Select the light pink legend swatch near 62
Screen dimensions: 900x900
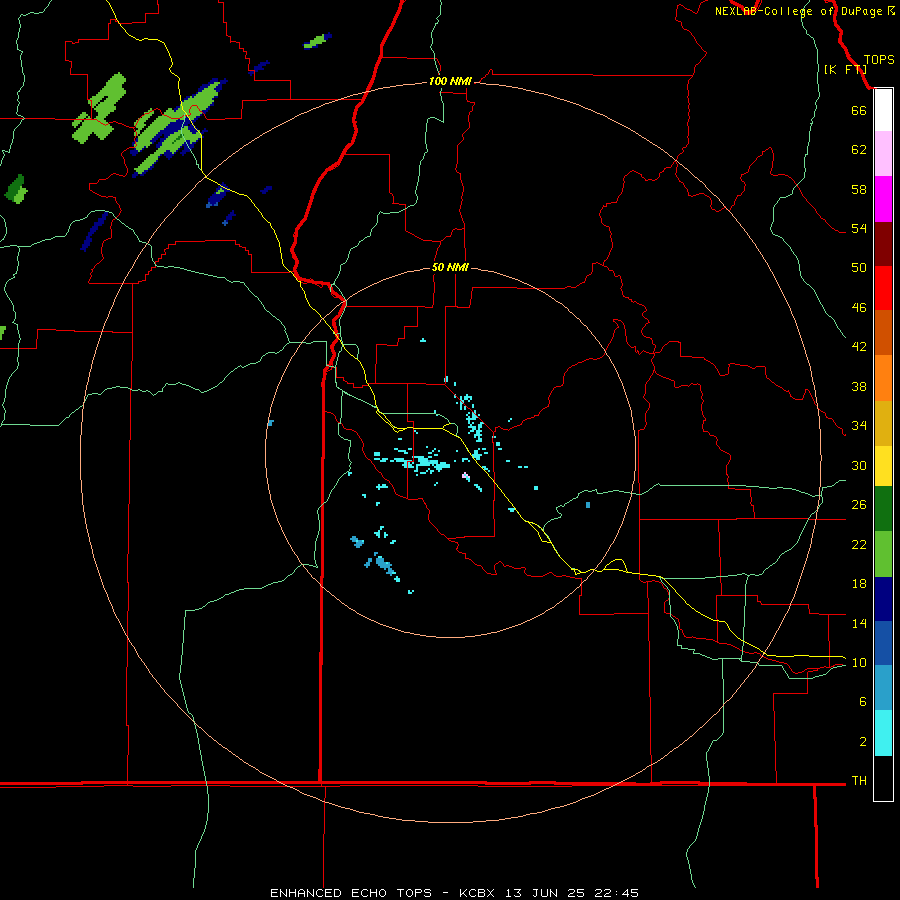(x=883, y=153)
